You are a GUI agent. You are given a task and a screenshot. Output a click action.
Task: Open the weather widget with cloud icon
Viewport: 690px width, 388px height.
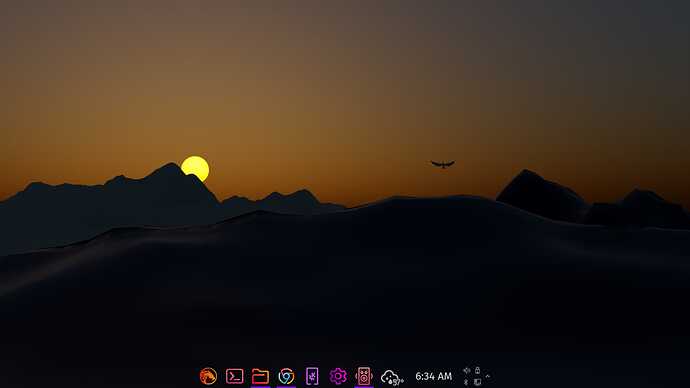(x=392, y=377)
